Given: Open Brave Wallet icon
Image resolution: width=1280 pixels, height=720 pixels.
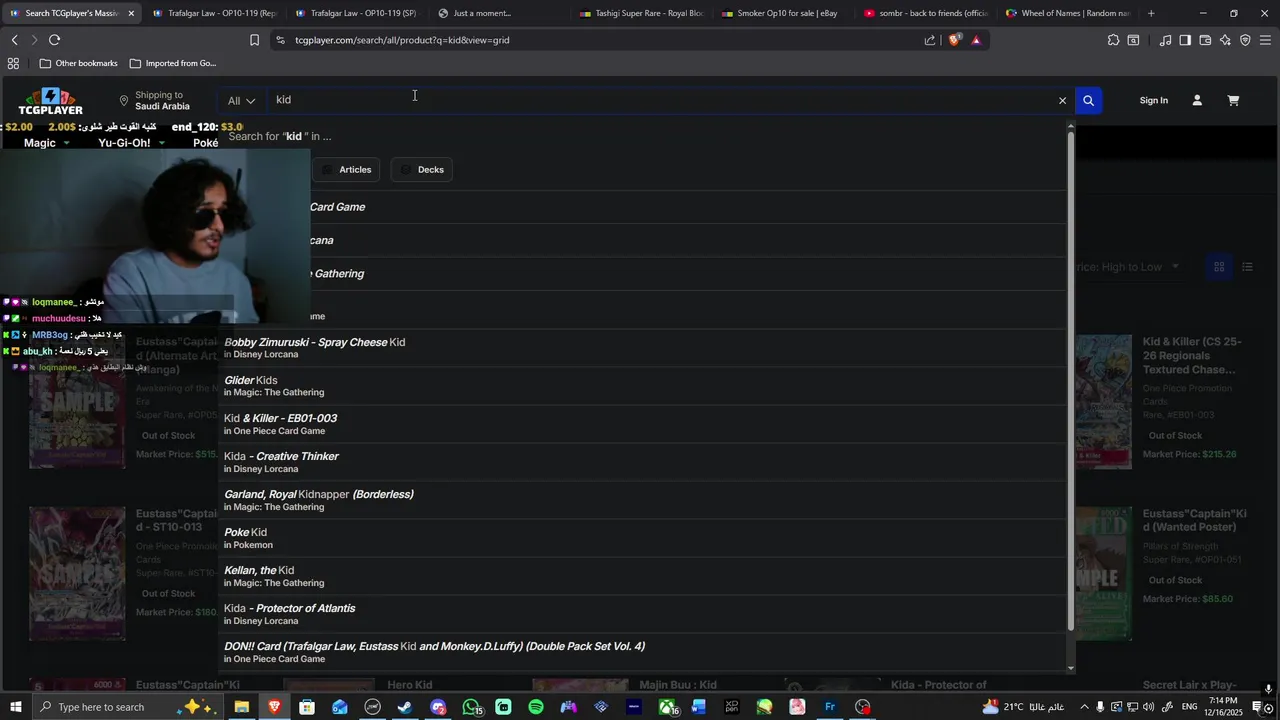Looking at the screenshot, I should pos(1205,40).
